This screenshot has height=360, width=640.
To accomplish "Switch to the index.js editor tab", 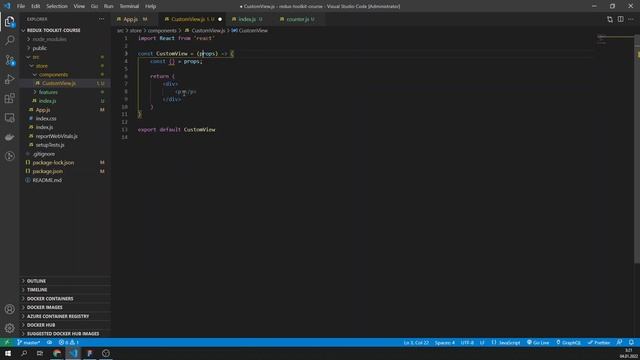I will (250, 19).
